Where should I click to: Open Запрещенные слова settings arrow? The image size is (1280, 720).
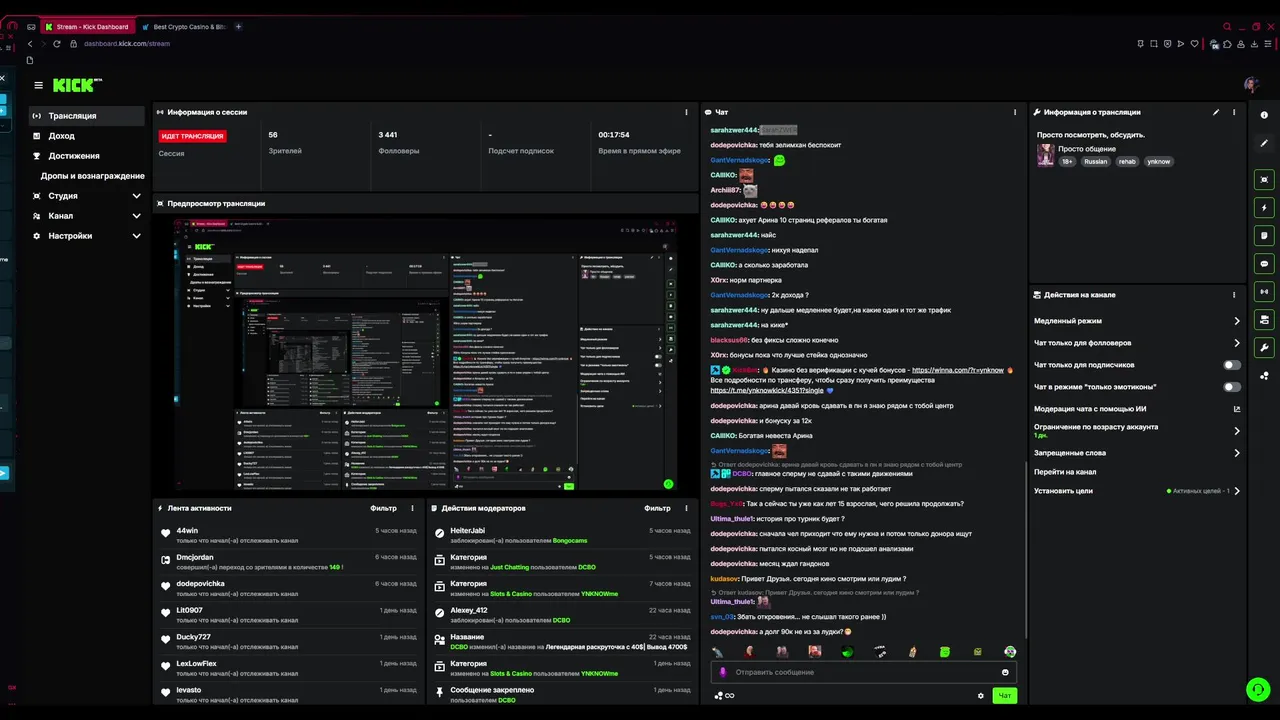(x=1237, y=453)
